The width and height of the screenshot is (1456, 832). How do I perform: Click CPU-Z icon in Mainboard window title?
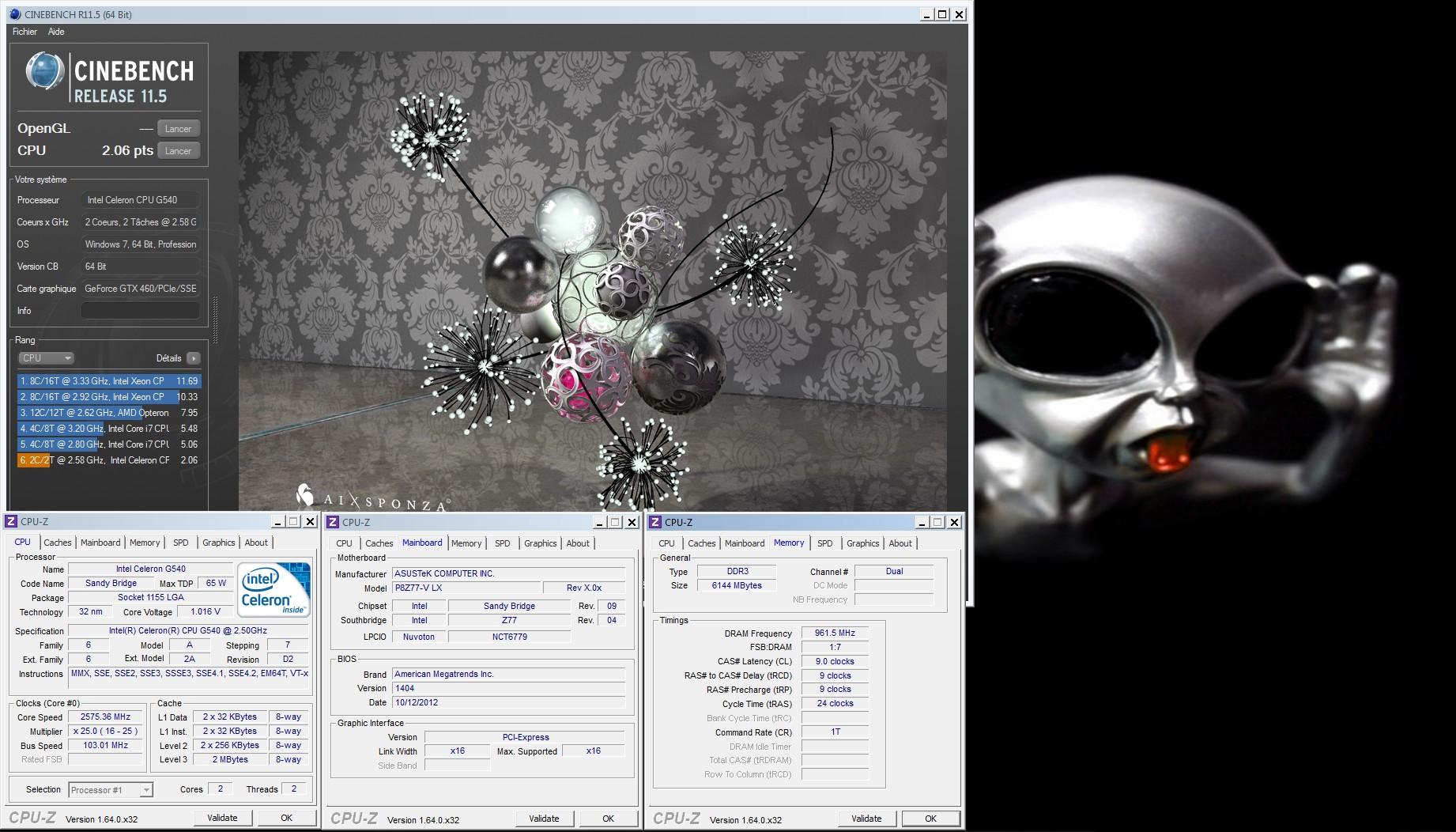(333, 522)
